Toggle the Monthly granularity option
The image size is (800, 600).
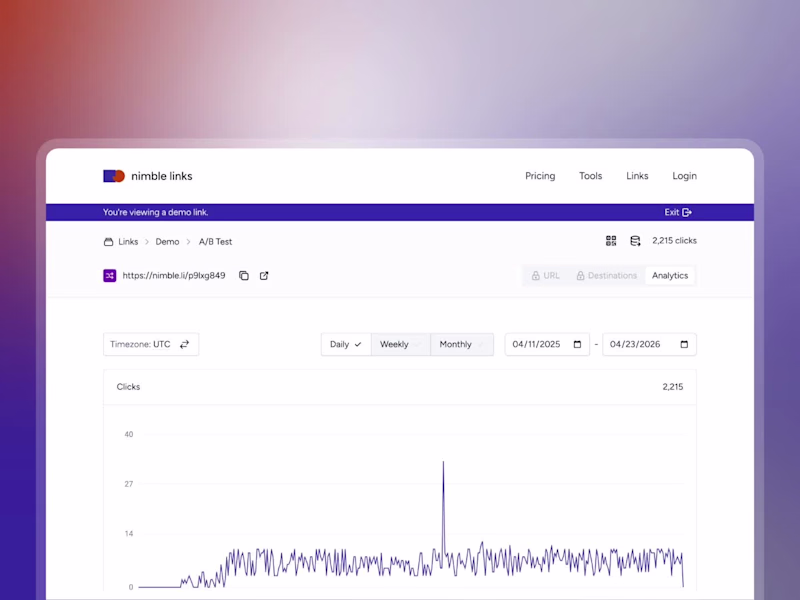coord(461,344)
